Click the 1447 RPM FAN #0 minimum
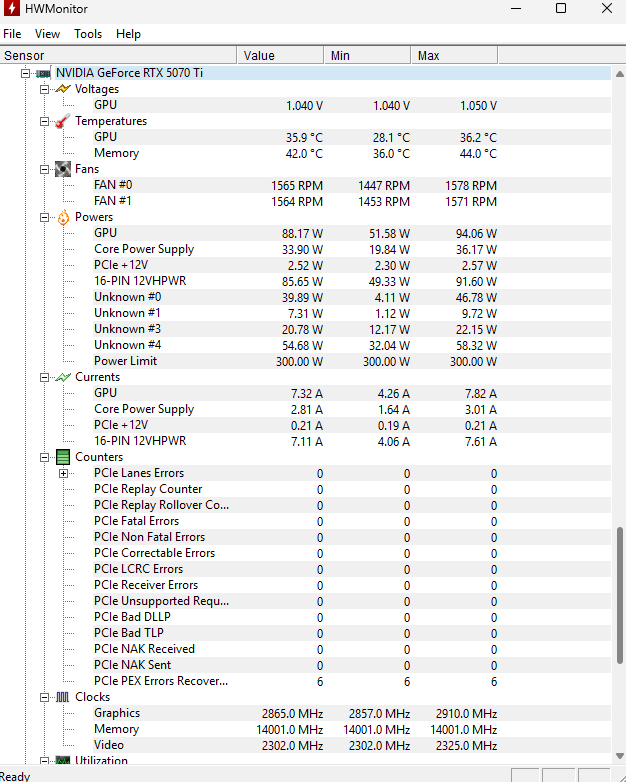 coord(384,186)
